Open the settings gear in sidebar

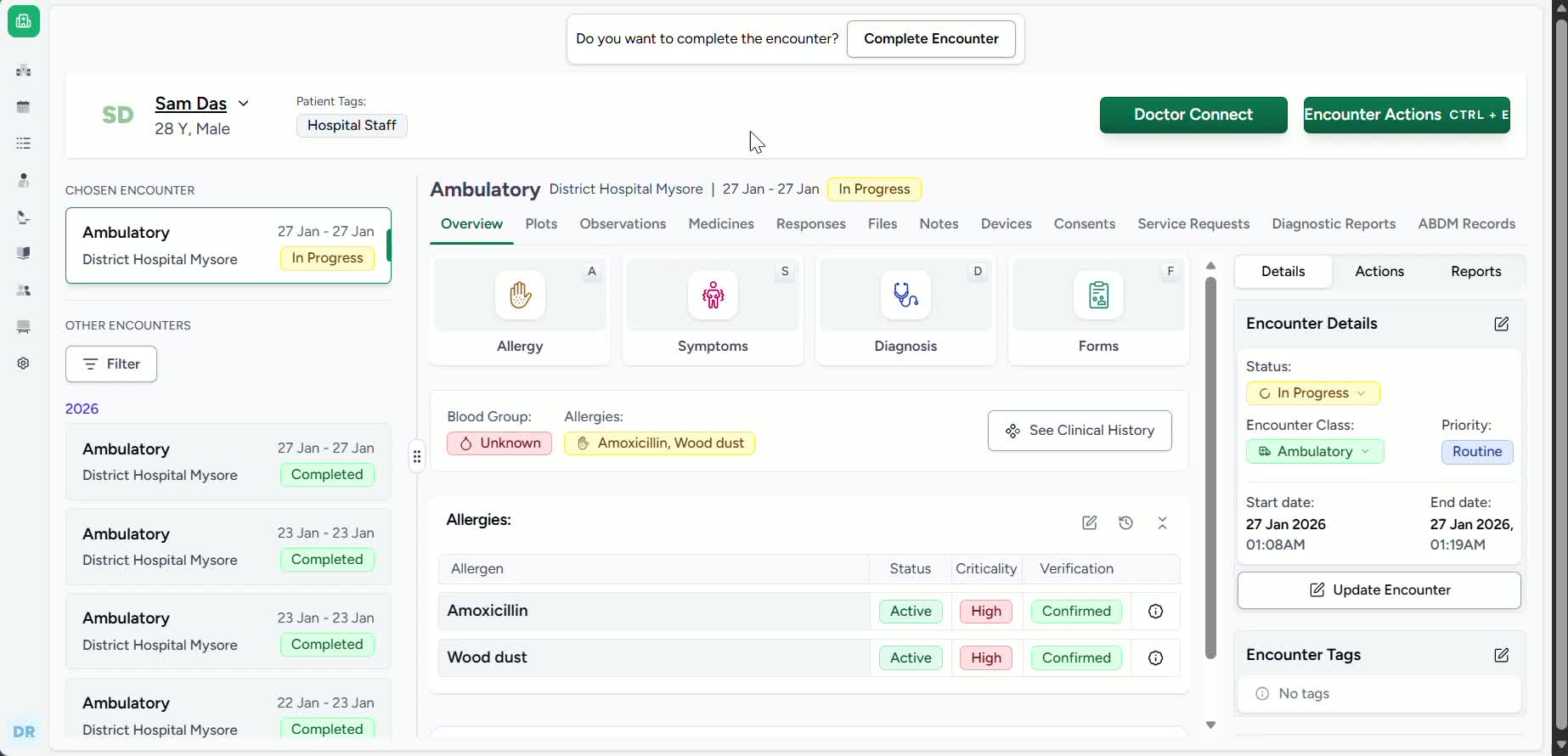point(24,364)
